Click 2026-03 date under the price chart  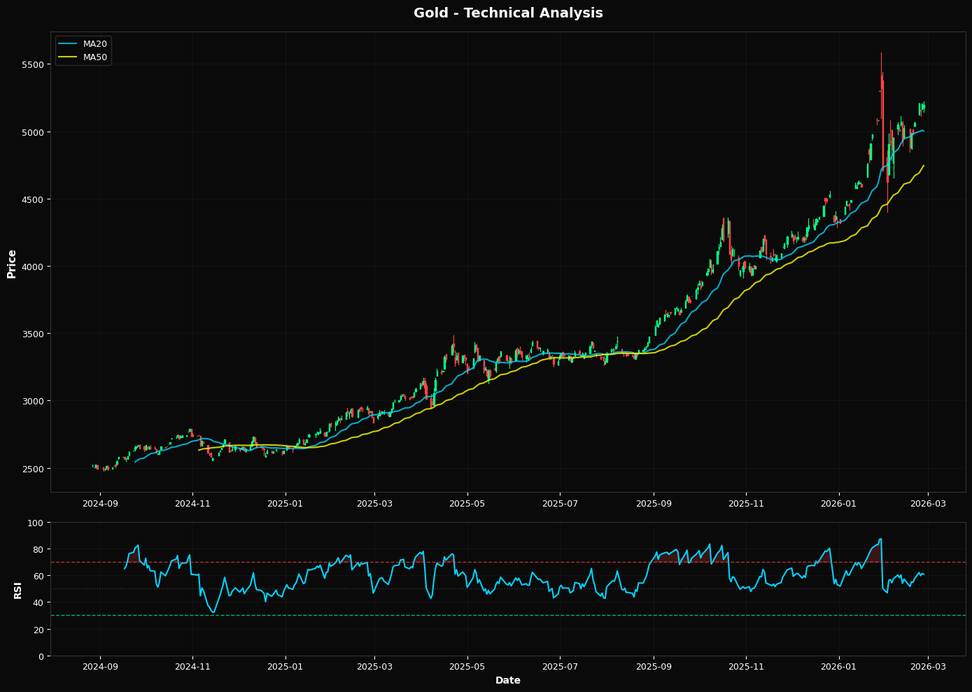[928, 503]
